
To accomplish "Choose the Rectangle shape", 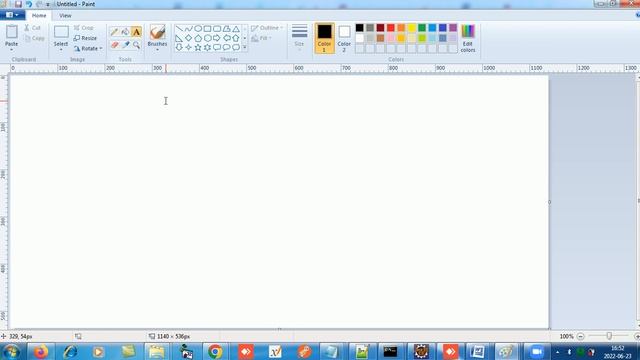I will (x=207, y=29).
